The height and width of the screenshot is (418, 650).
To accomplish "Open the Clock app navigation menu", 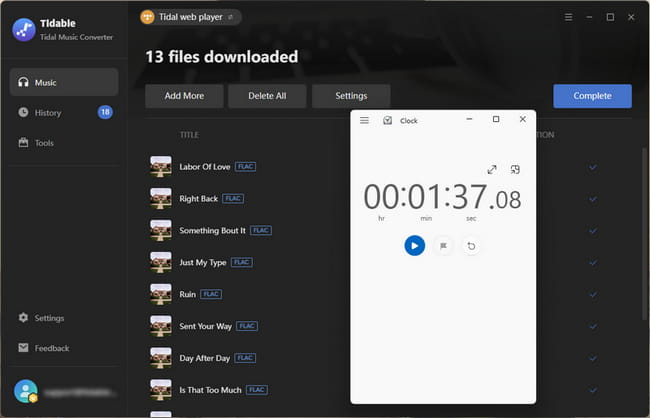I will pos(364,120).
